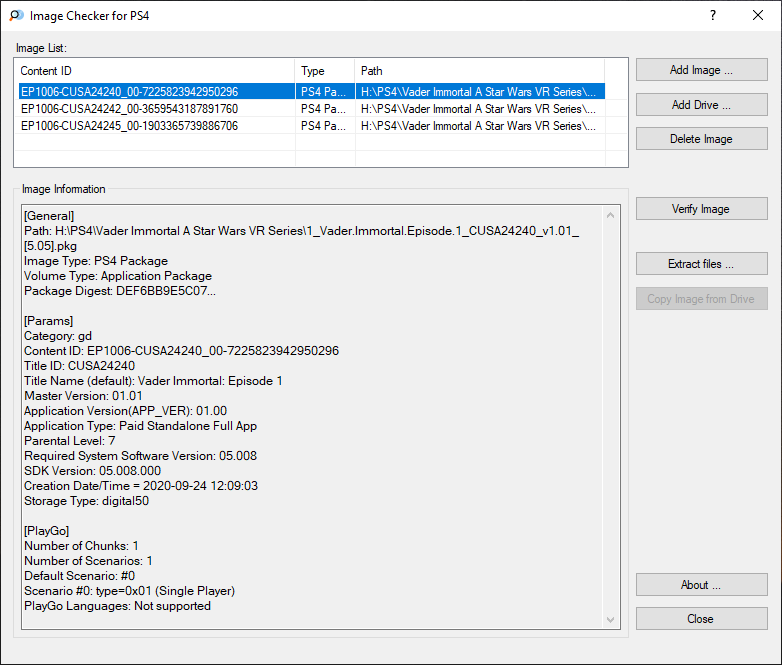Click the Path cell of the CUSA24245 row
The height and width of the screenshot is (665, 782).
(478, 126)
